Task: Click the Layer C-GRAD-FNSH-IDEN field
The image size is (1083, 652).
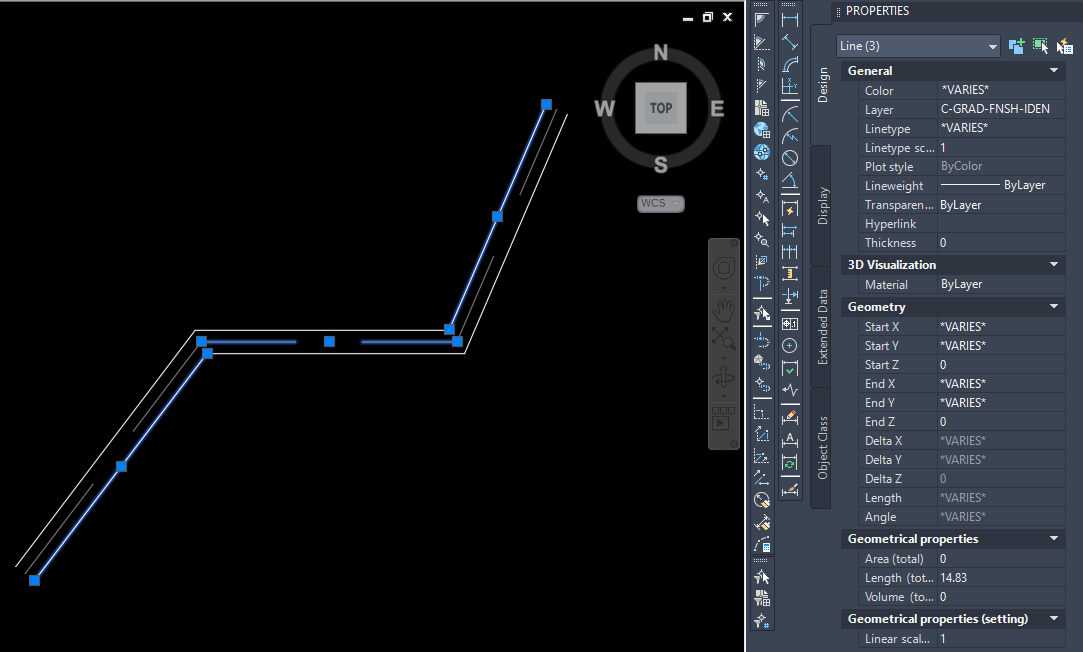Action: click(1000, 109)
